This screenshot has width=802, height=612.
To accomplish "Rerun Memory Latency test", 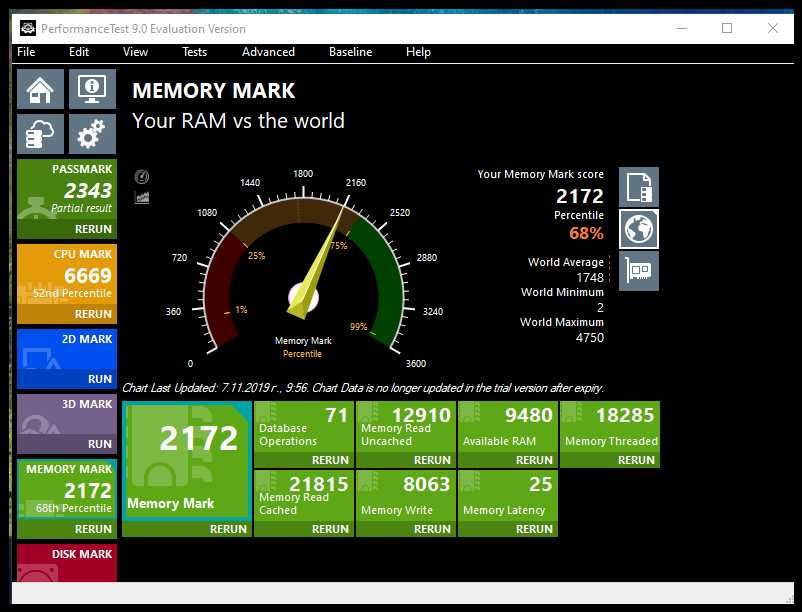I will 534,529.
